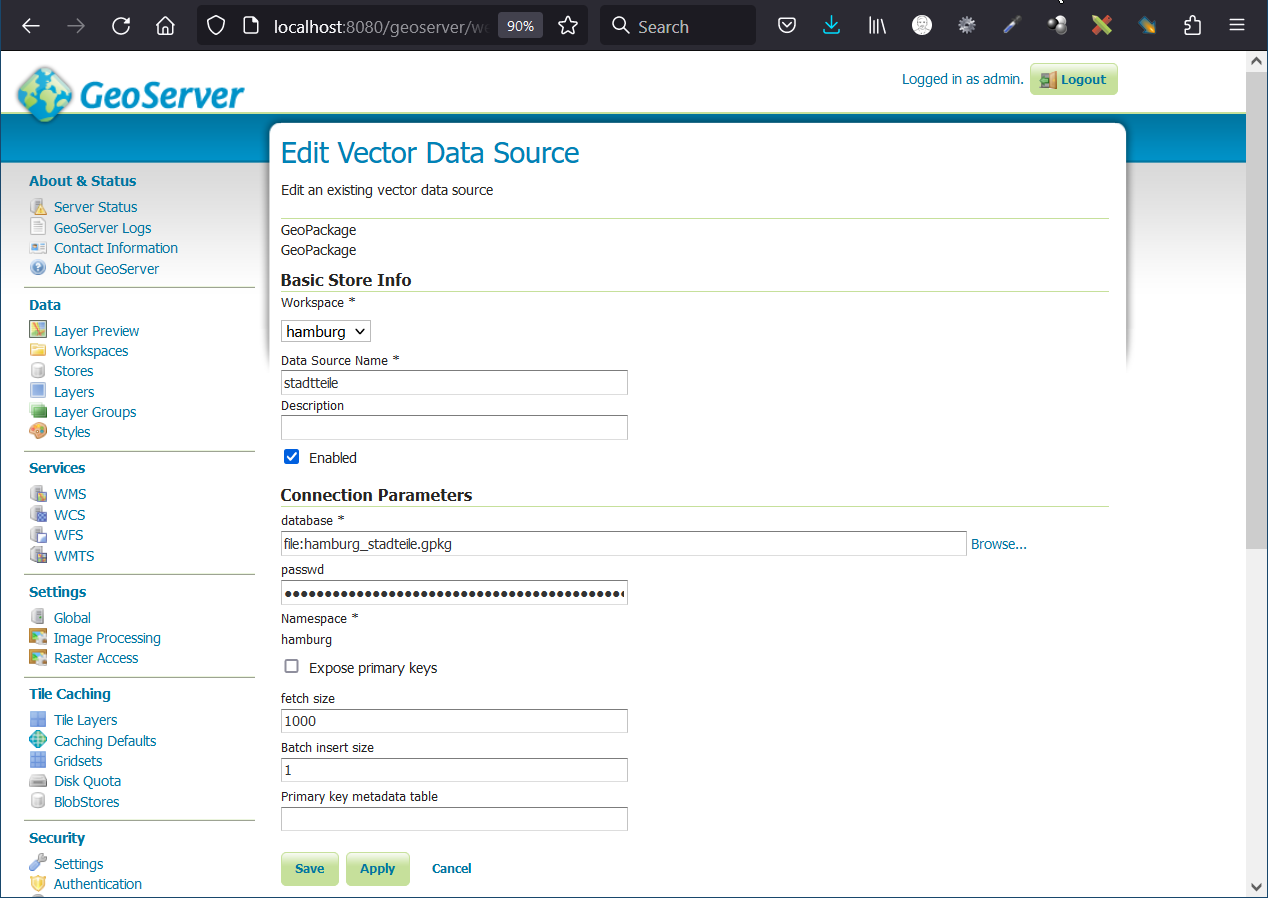Open the Layer Preview link
Viewport: 1268px width, 898px height.
click(x=97, y=331)
